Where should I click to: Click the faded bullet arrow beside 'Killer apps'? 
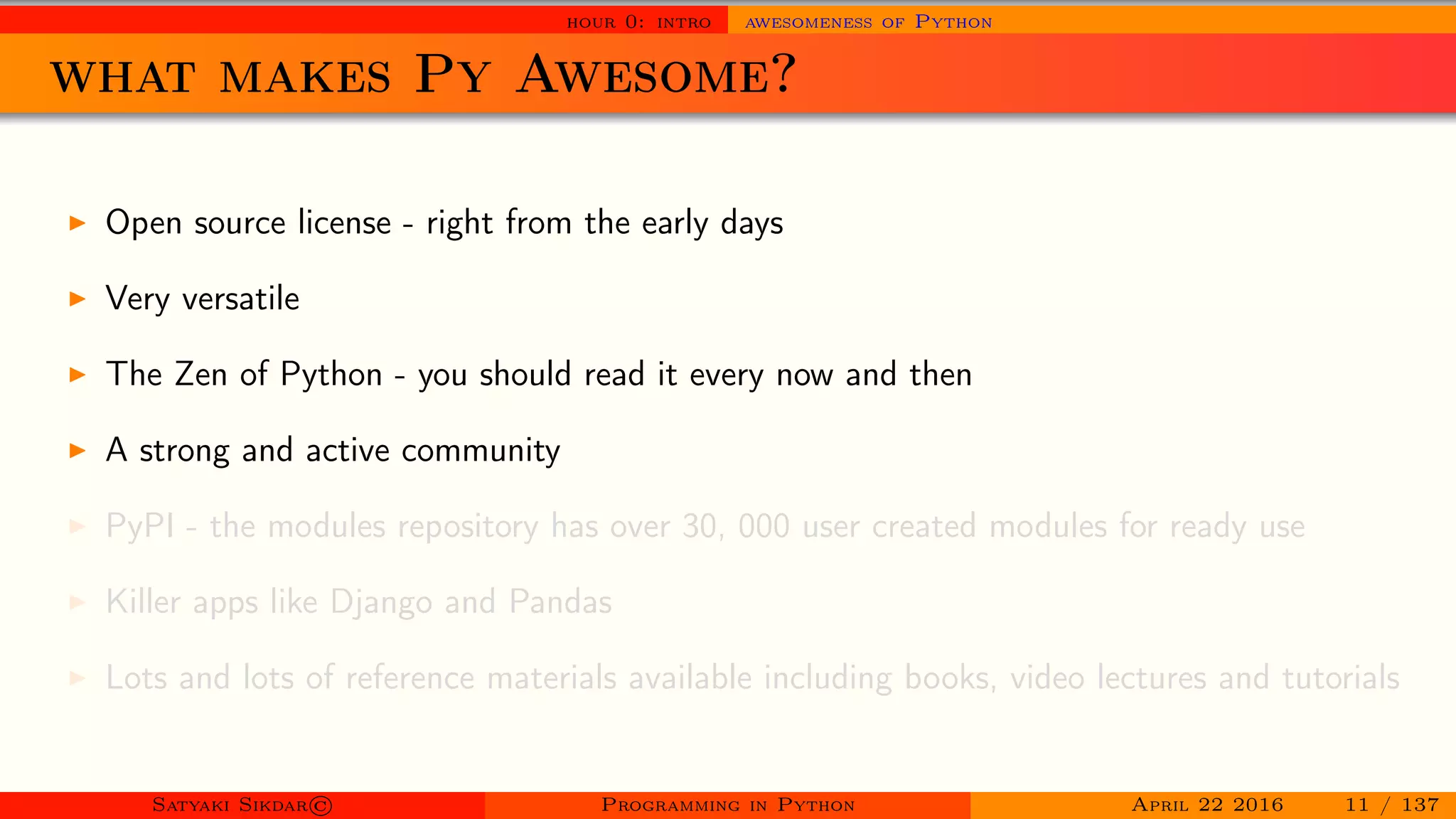click(x=77, y=603)
